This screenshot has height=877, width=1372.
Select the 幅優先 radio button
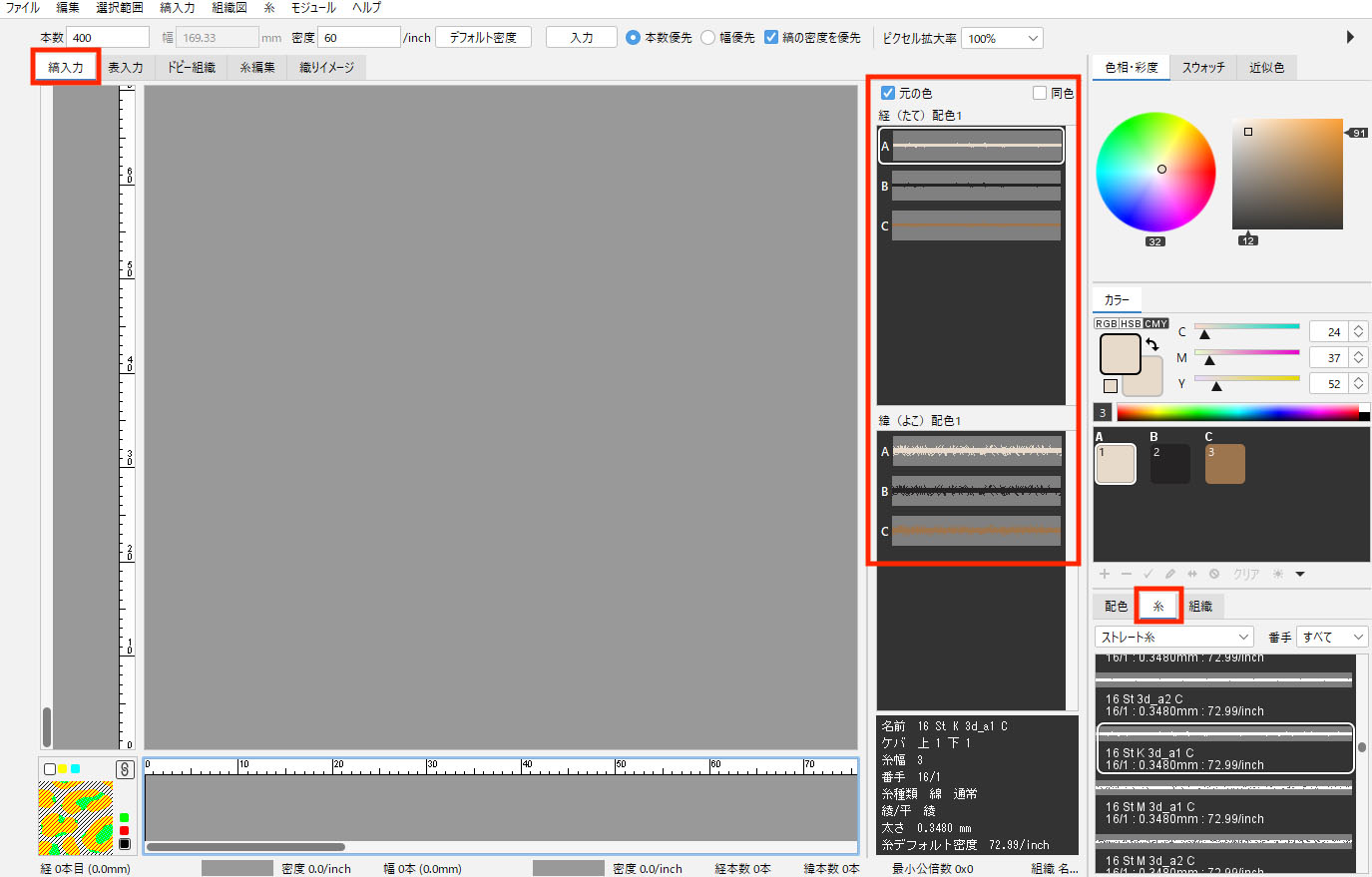tap(708, 38)
